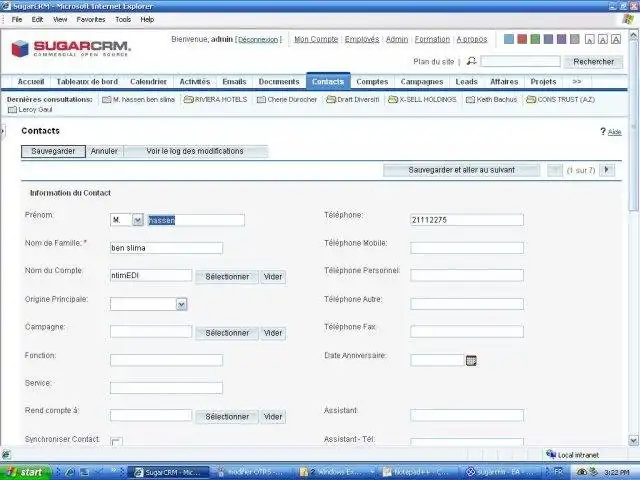This screenshot has height=480, width=640.
Task: Click the Annuler button
Action: (104, 151)
